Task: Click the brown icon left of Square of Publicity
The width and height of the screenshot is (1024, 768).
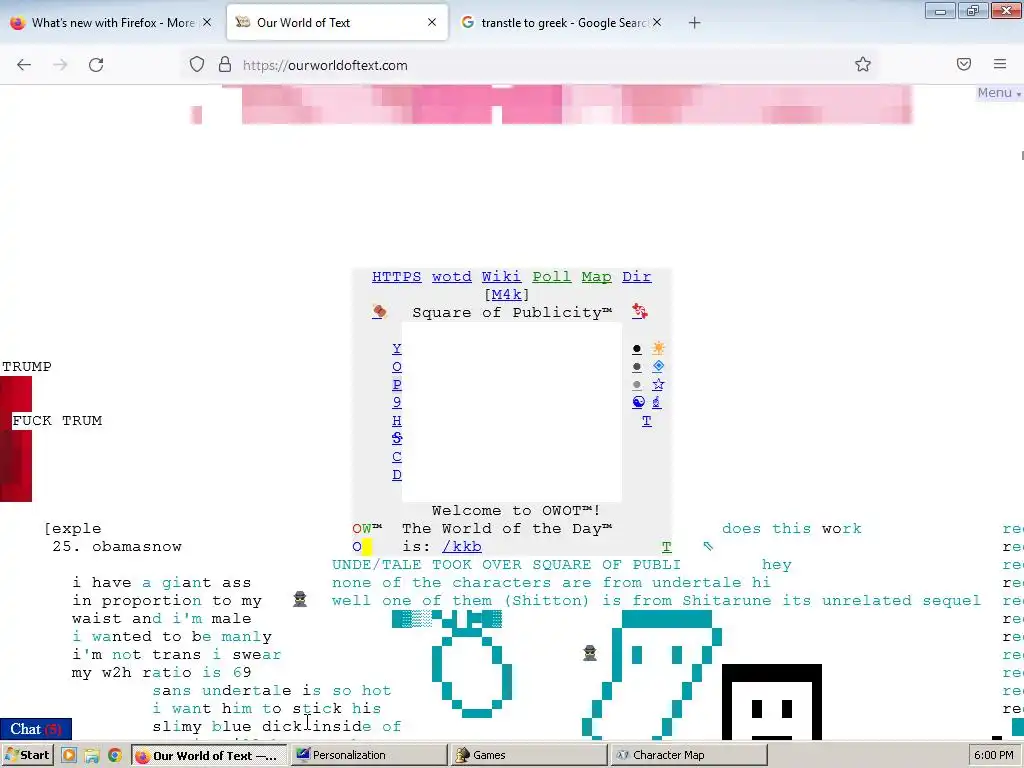Action: click(x=379, y=312)
